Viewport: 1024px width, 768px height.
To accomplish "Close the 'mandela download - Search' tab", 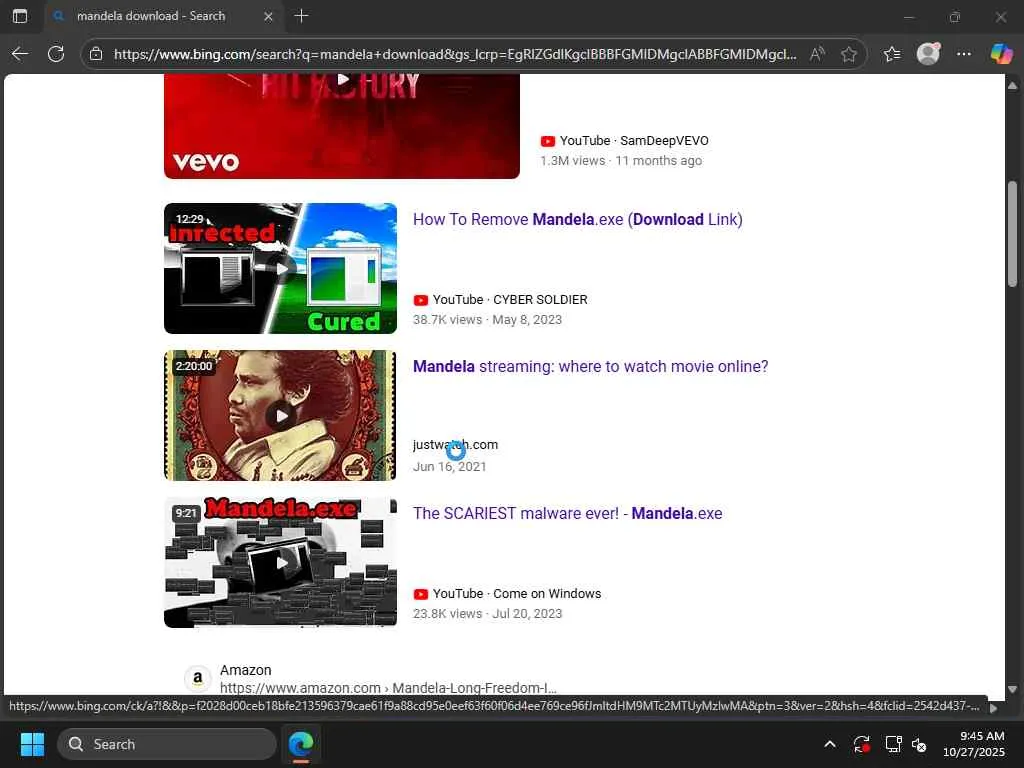I will click(x=268, y=16).
